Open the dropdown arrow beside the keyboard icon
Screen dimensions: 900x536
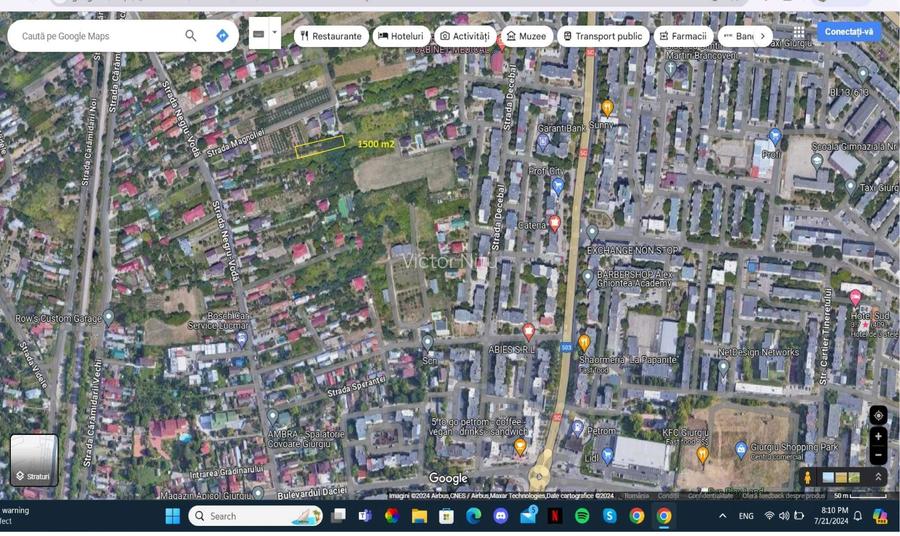[x=275, y=32]
